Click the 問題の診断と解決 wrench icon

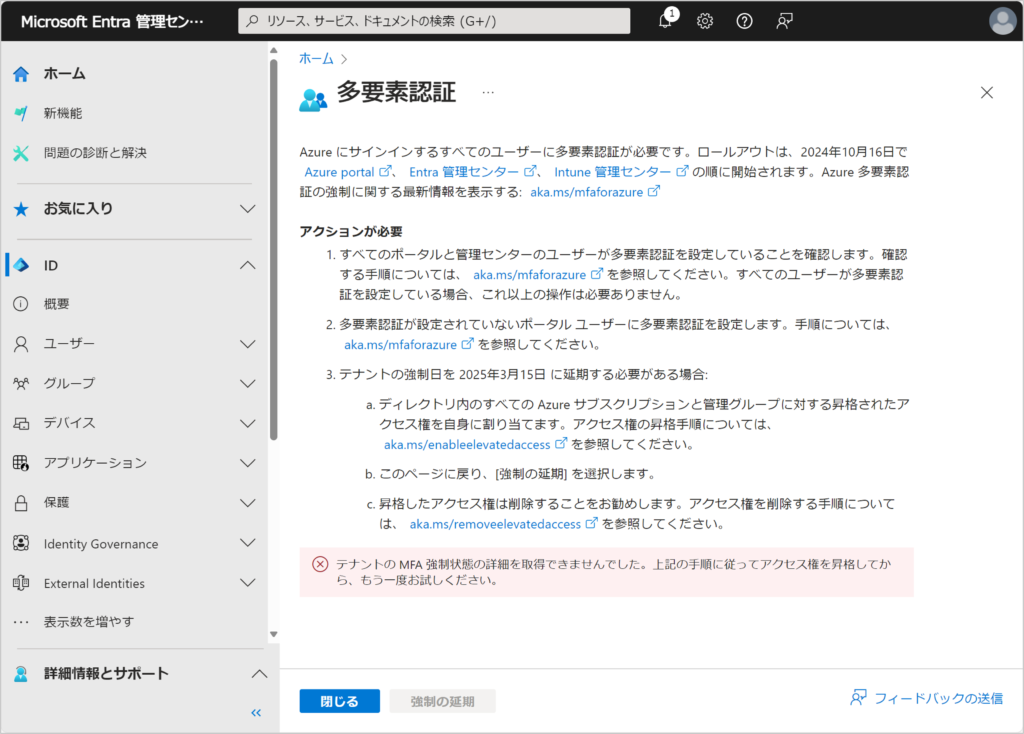pyautogui.click(x=21, y=153)
